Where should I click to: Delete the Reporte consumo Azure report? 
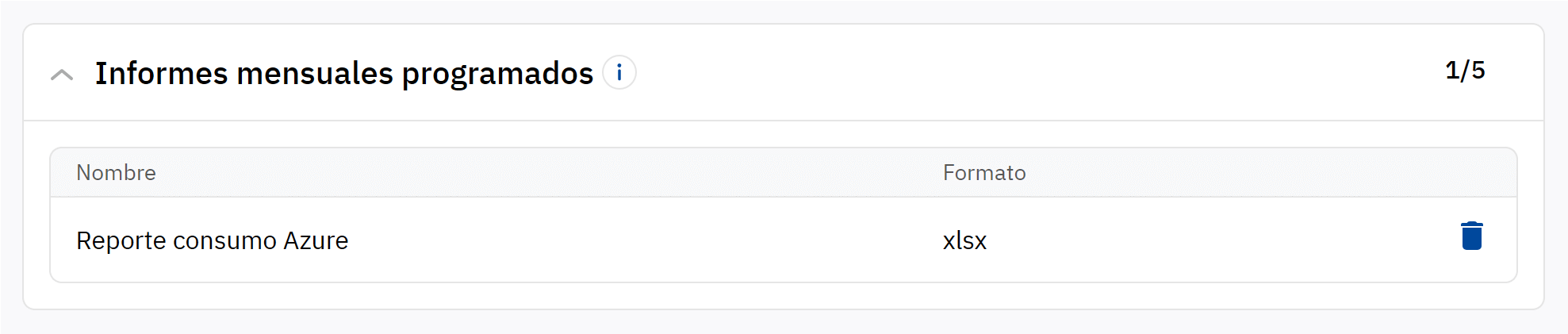click(1471, 236)
